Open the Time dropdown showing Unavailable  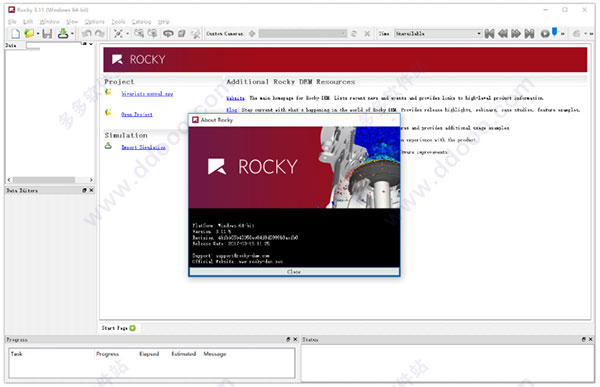(x=438, y=34)
